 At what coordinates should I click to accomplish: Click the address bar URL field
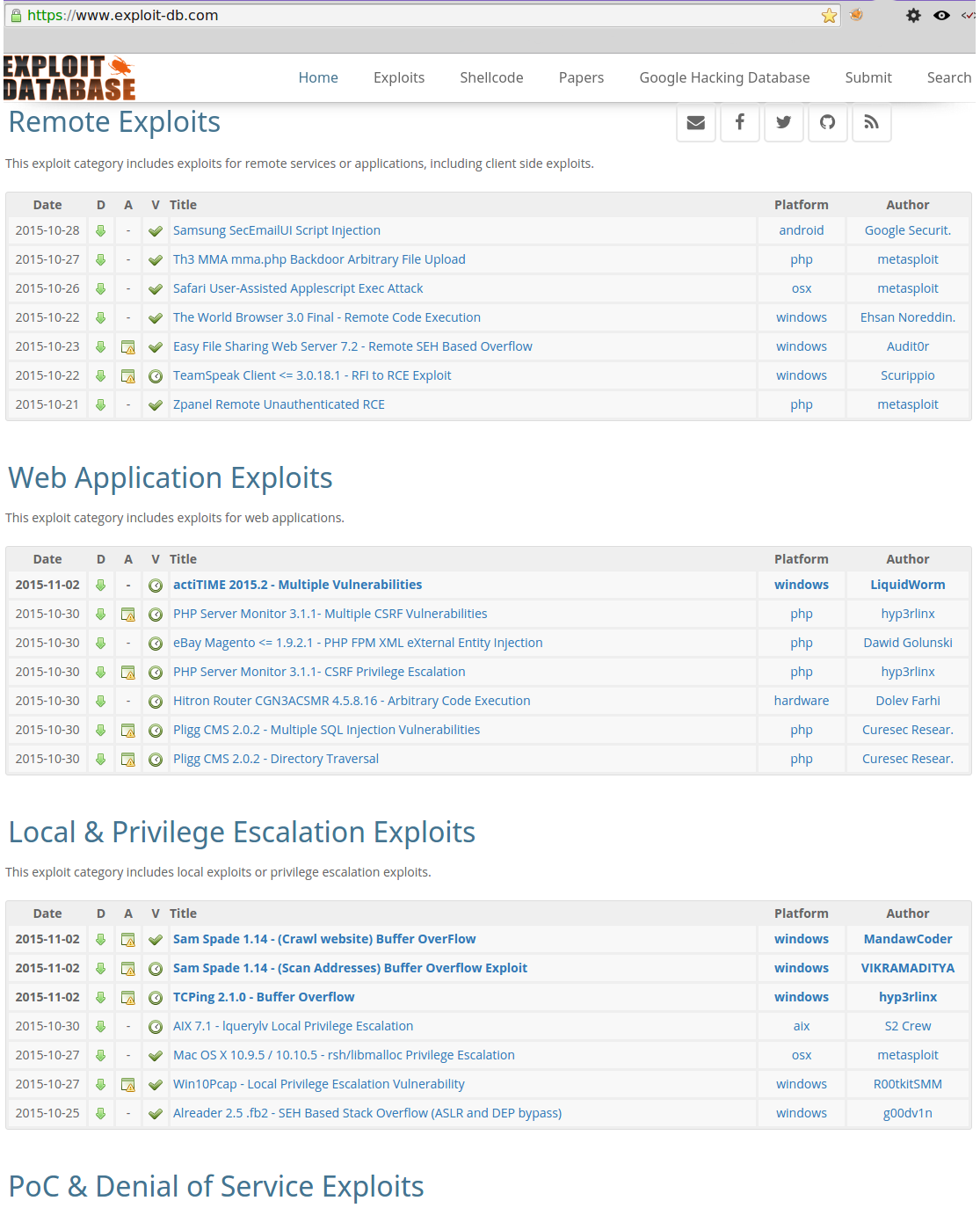pyautogui.click(x=422, y=16)
